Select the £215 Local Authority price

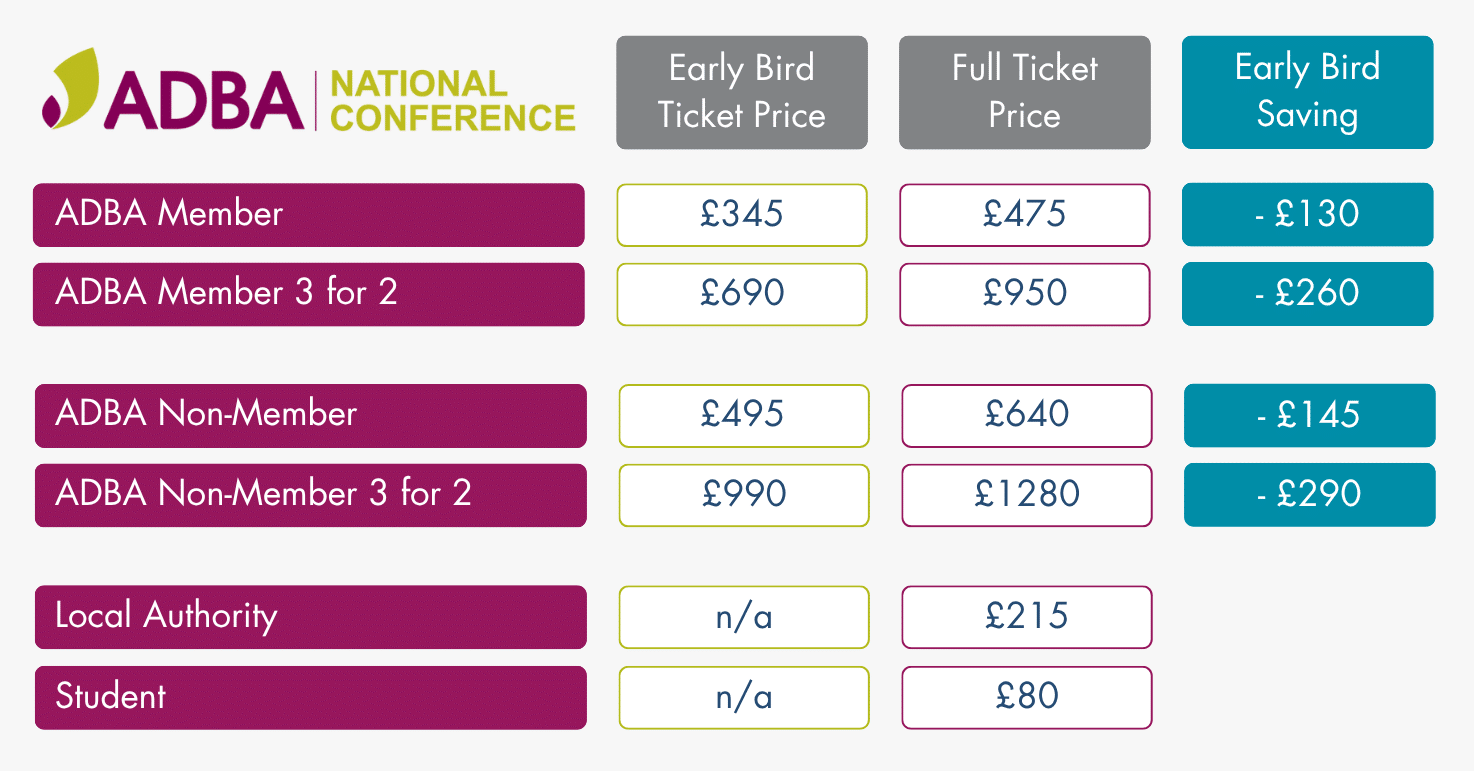(1027, 616)
